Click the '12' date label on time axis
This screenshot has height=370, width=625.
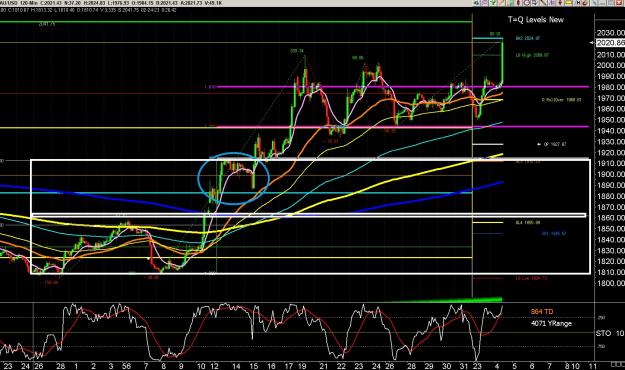[x=214, y=366]
